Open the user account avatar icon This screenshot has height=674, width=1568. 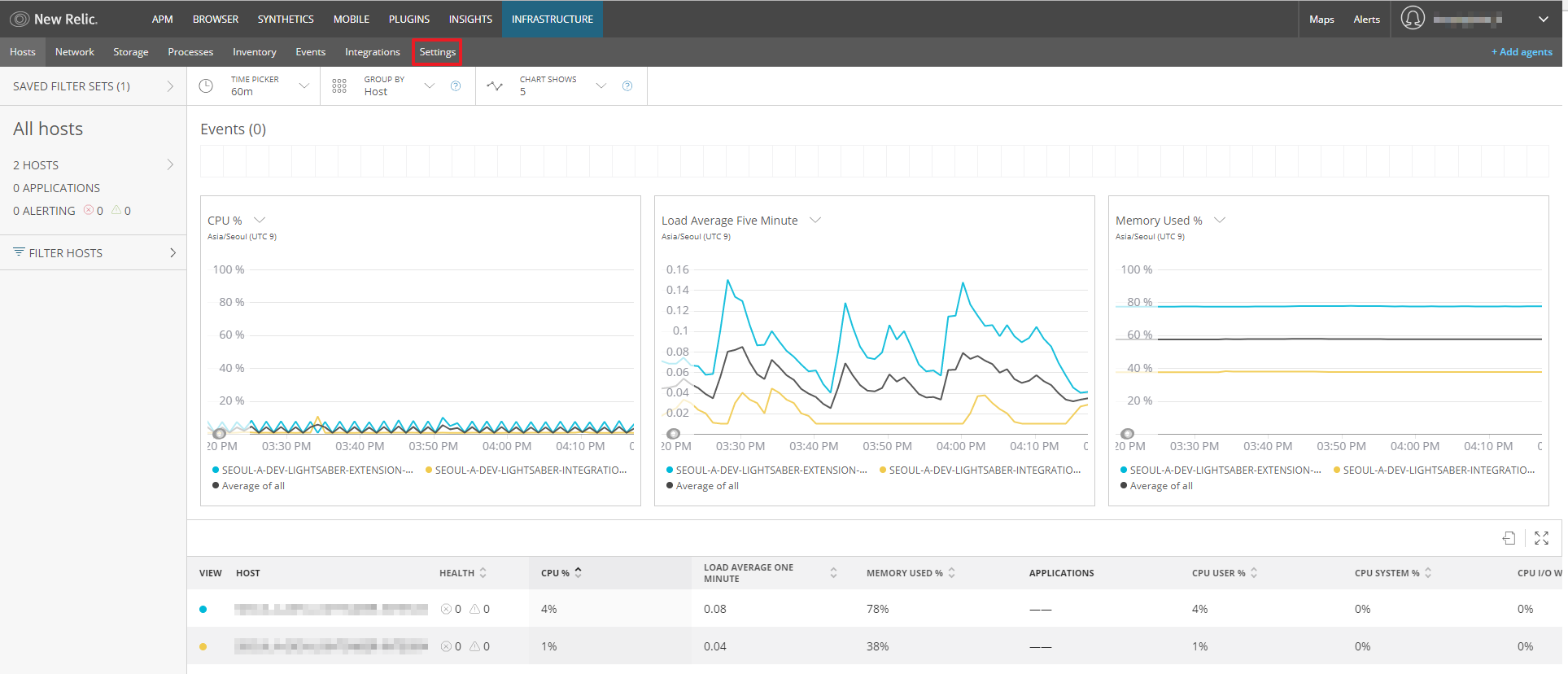pyautogui.click(x=1413, y=18)
